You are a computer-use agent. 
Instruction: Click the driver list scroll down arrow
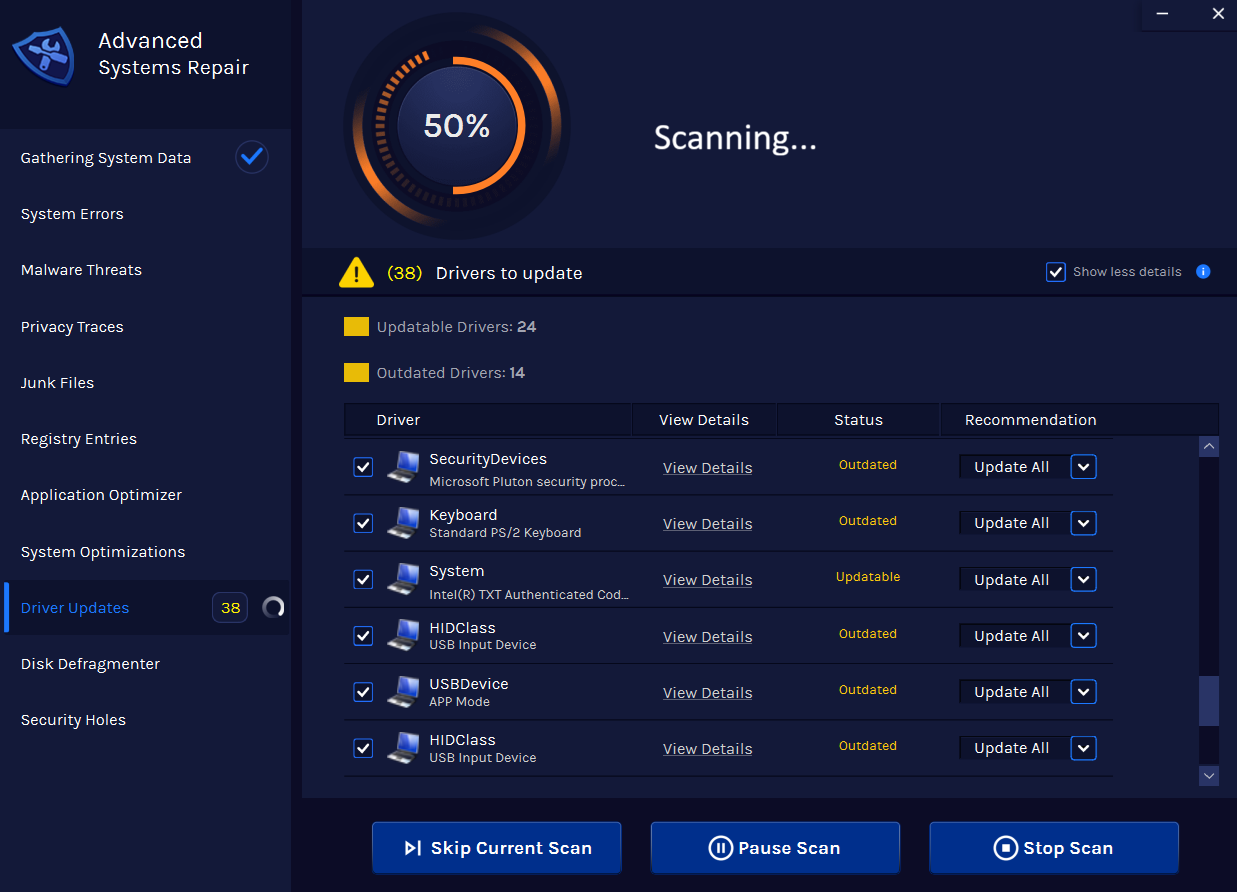click(1209, 775)
